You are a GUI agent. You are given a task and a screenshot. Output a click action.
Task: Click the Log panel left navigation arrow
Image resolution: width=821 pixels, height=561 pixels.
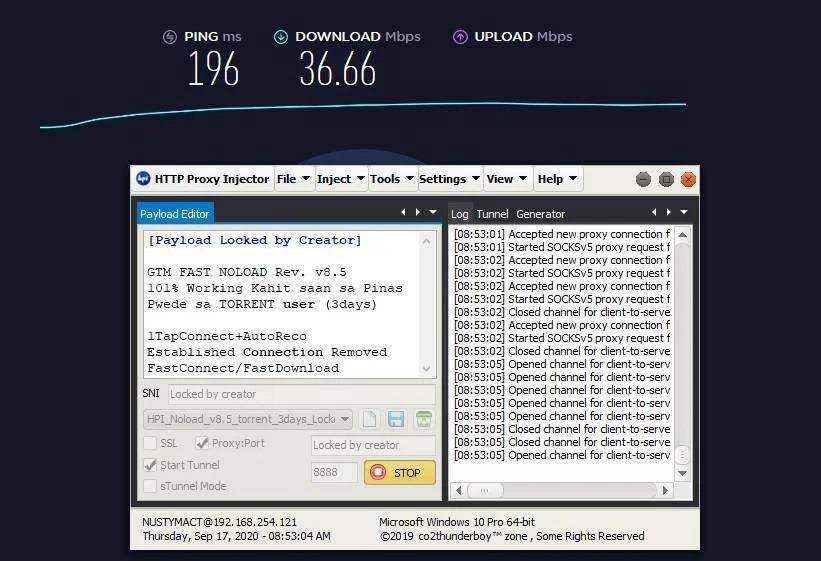(654, 212)
